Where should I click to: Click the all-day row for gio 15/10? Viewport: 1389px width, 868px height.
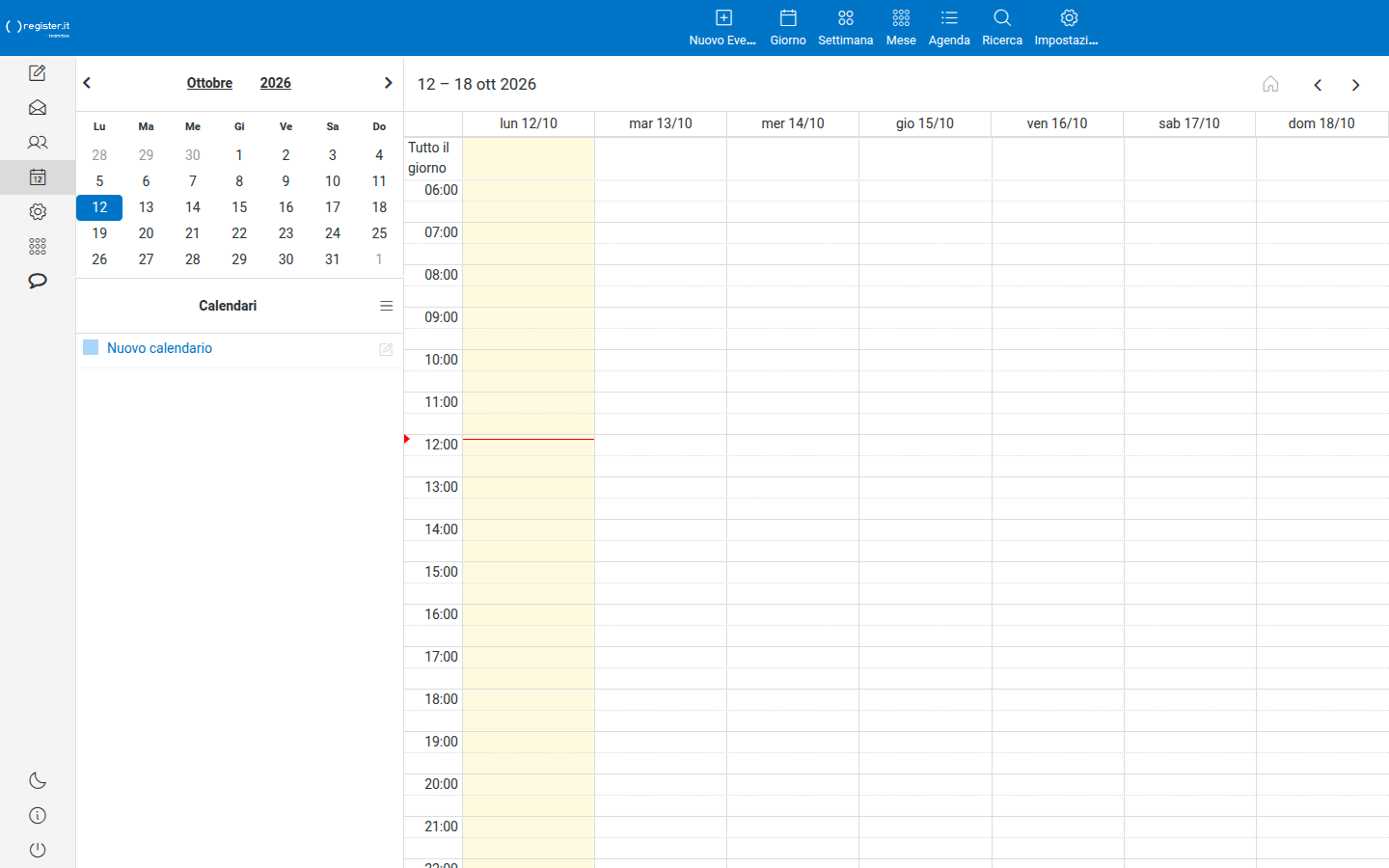pos(925,158)
